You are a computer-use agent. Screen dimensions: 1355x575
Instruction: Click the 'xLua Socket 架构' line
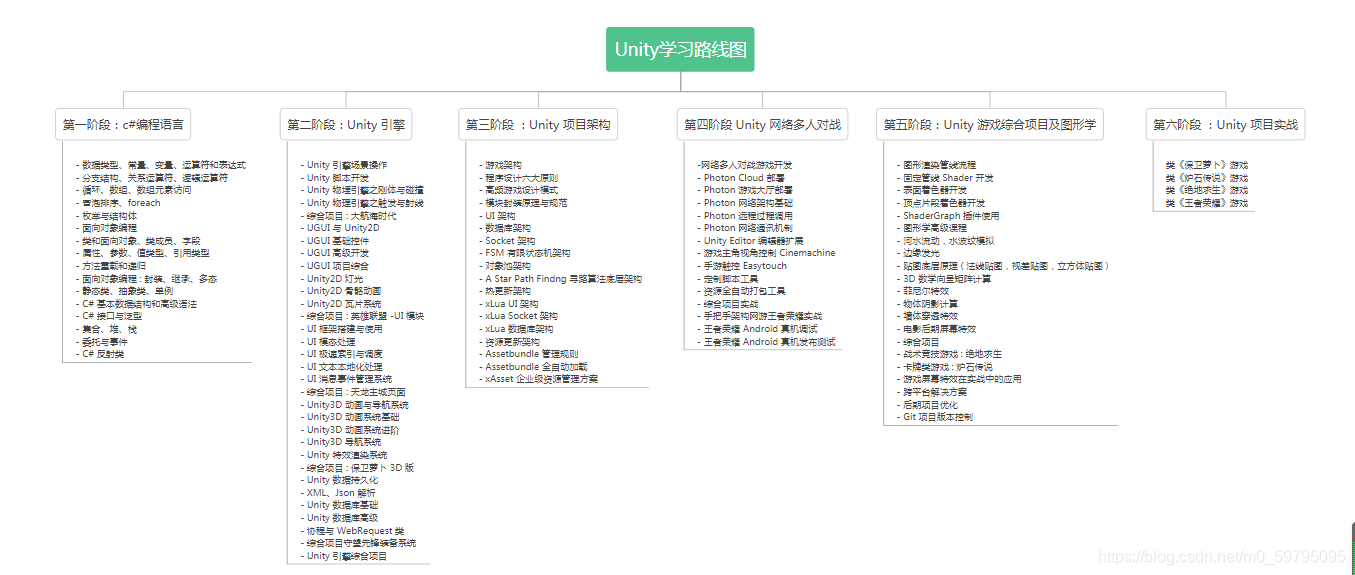pos(518,316)
